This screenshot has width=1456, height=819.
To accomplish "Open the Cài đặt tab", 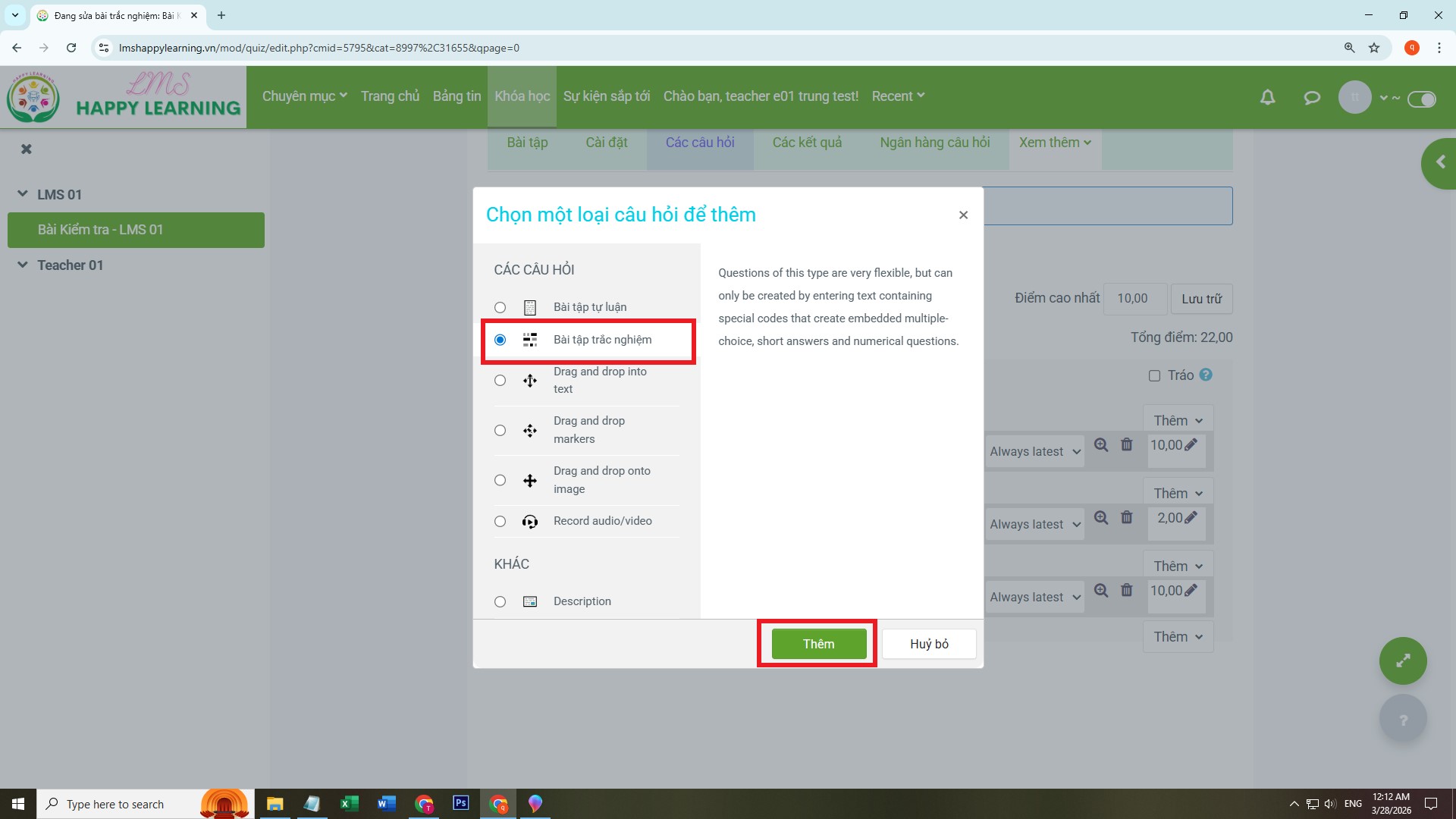I will 606,143.
